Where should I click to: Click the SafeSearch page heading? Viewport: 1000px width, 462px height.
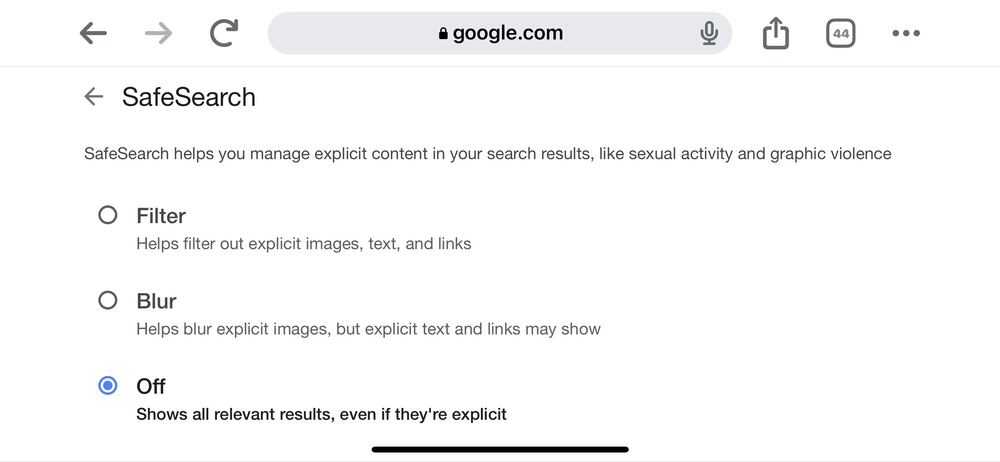(x=189, y=97)
